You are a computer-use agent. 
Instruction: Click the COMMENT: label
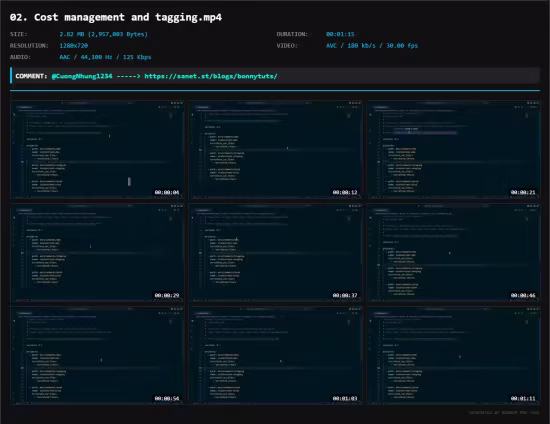(31, 76)
